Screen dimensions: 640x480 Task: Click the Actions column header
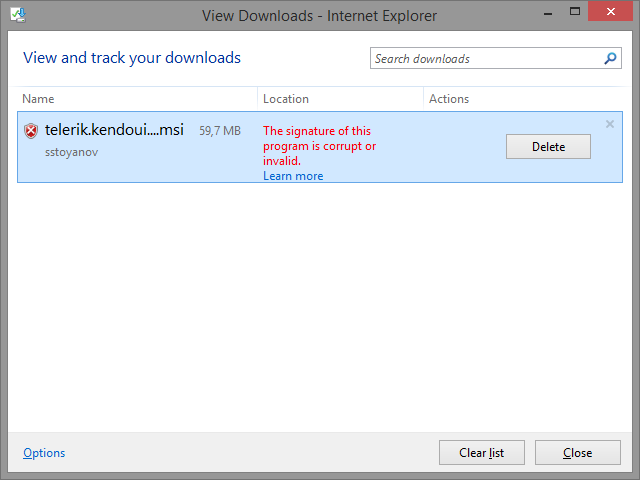(449, 99)
